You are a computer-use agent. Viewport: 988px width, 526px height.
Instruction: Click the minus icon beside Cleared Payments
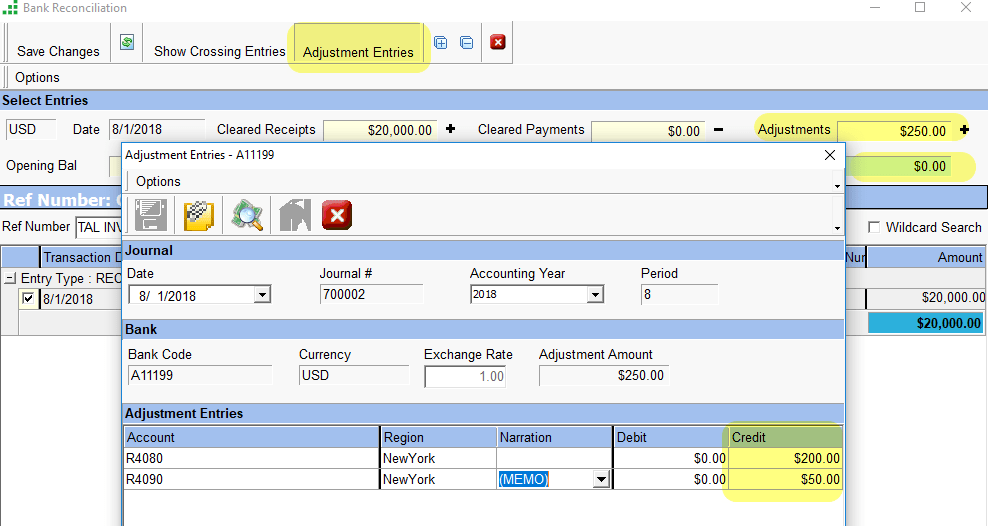(717, 129)
